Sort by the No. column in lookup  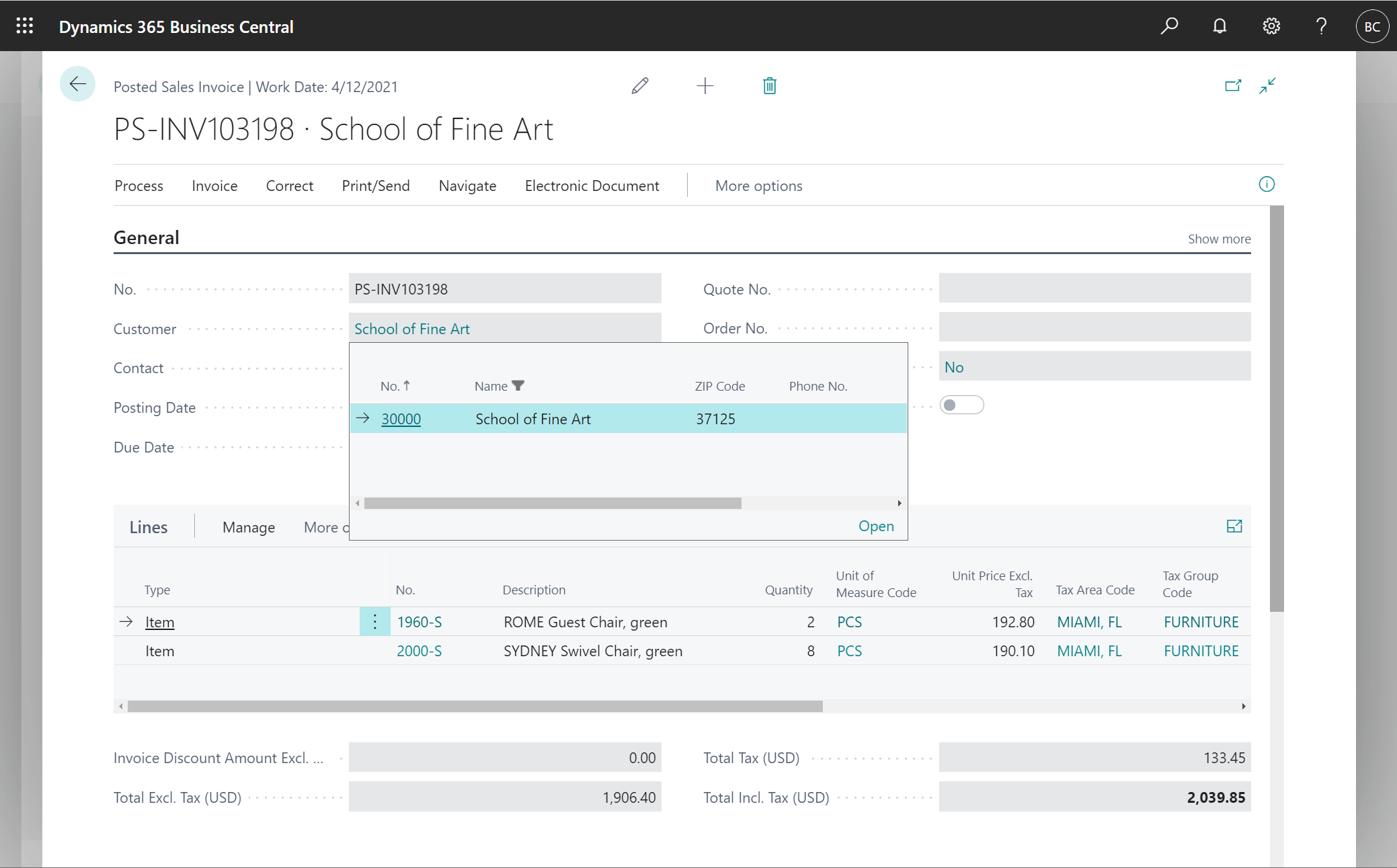[x=395, y=386]
